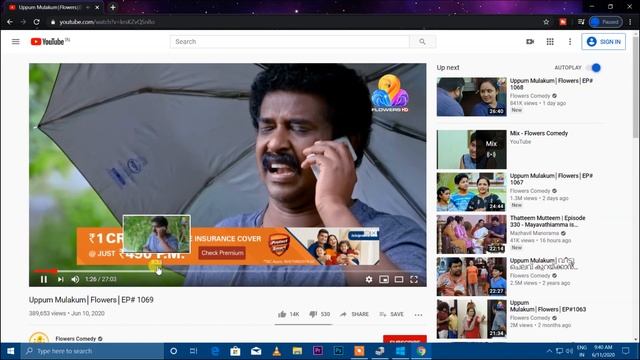This screenshot has height=360, width=640.
Task: Click the page vertical scrollbar
Action: tap(636, 88)
